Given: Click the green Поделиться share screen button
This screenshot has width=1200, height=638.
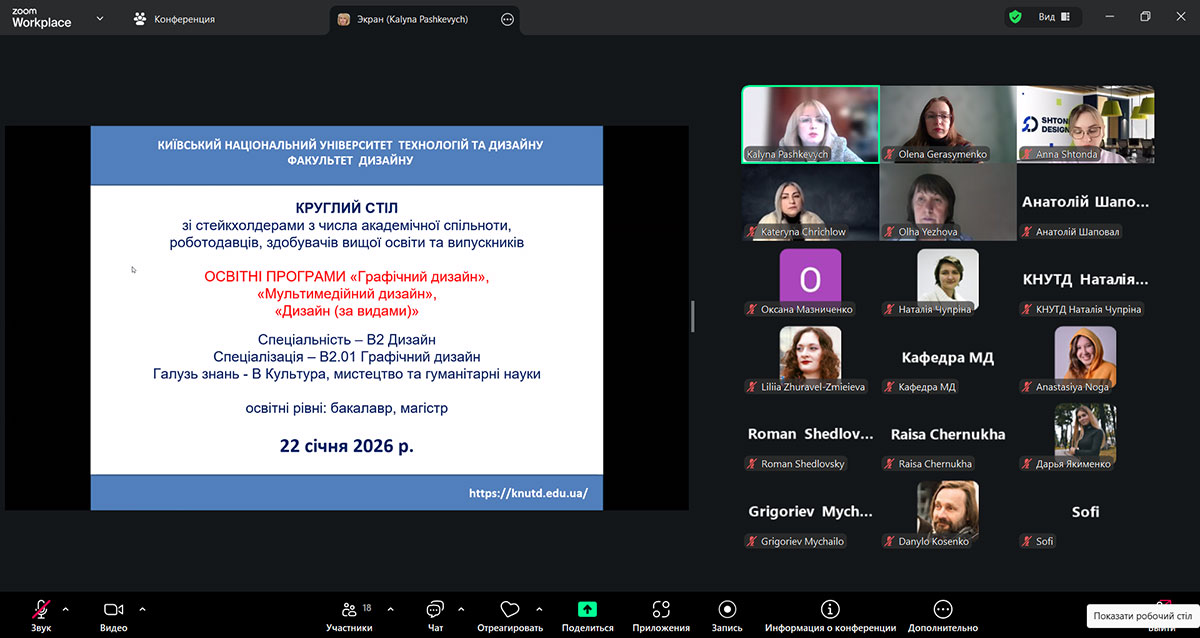Looking at the screenshot, I should click(587, 609).
